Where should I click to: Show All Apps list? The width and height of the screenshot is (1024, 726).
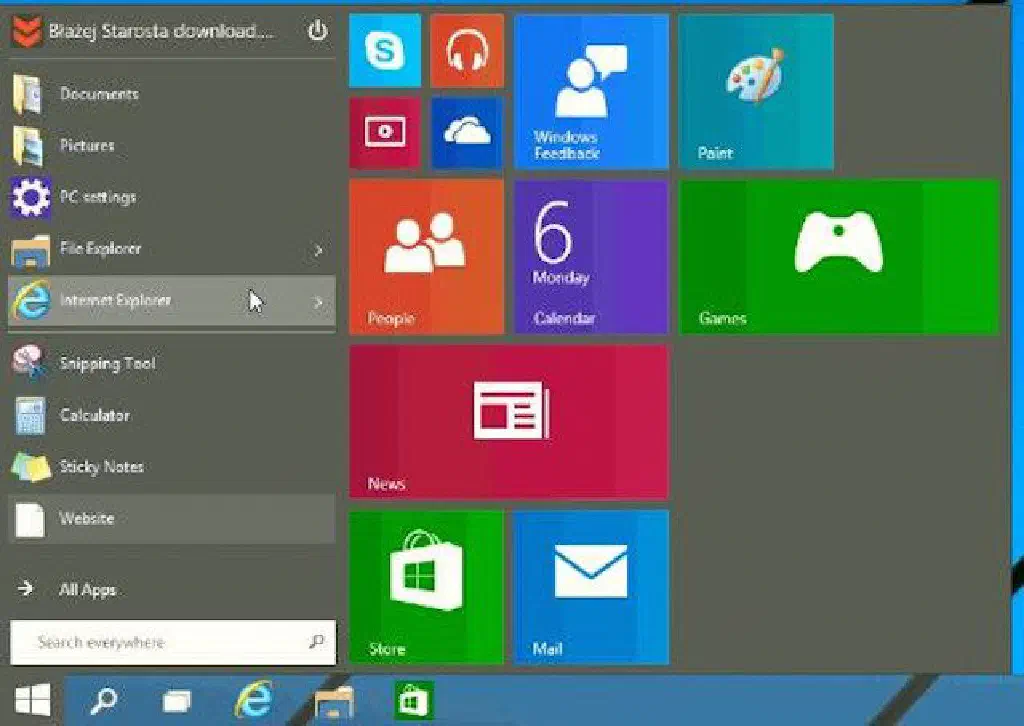86,590
